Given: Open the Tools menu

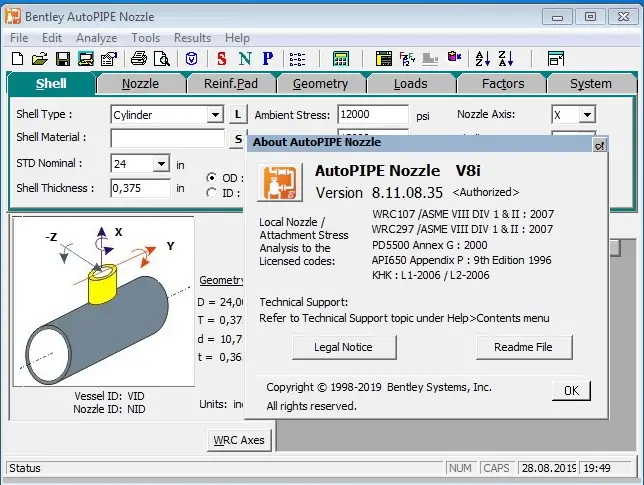Looking at the screenshot, I should pyautogui.click(x=145, y=38).
